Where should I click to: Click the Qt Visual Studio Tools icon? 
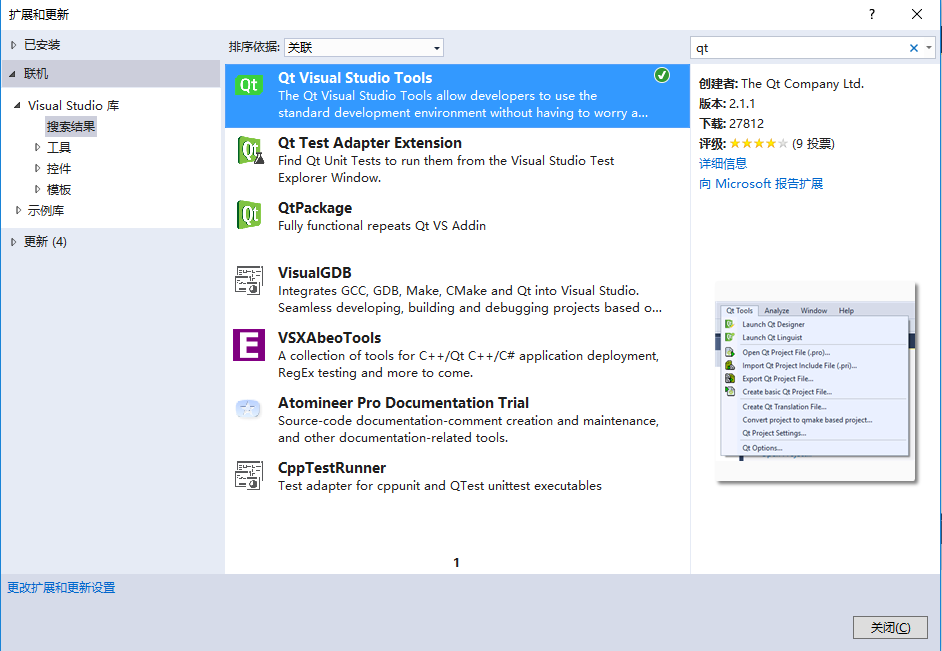[x=249, y=85]
